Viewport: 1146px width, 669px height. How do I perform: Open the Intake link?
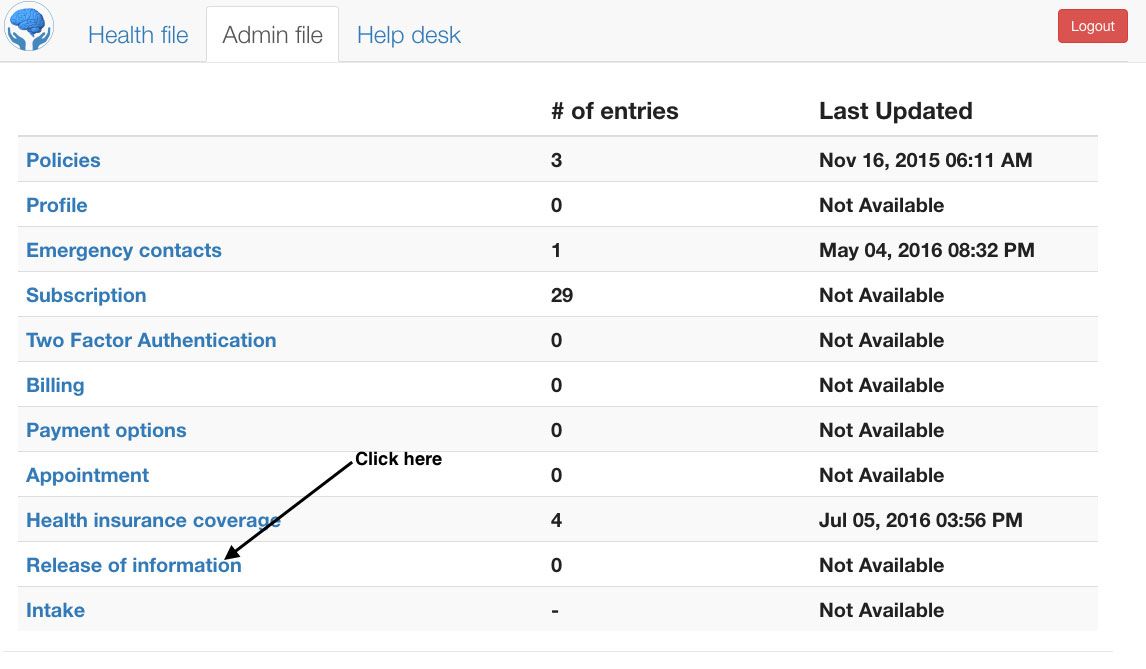coord(56,611)
